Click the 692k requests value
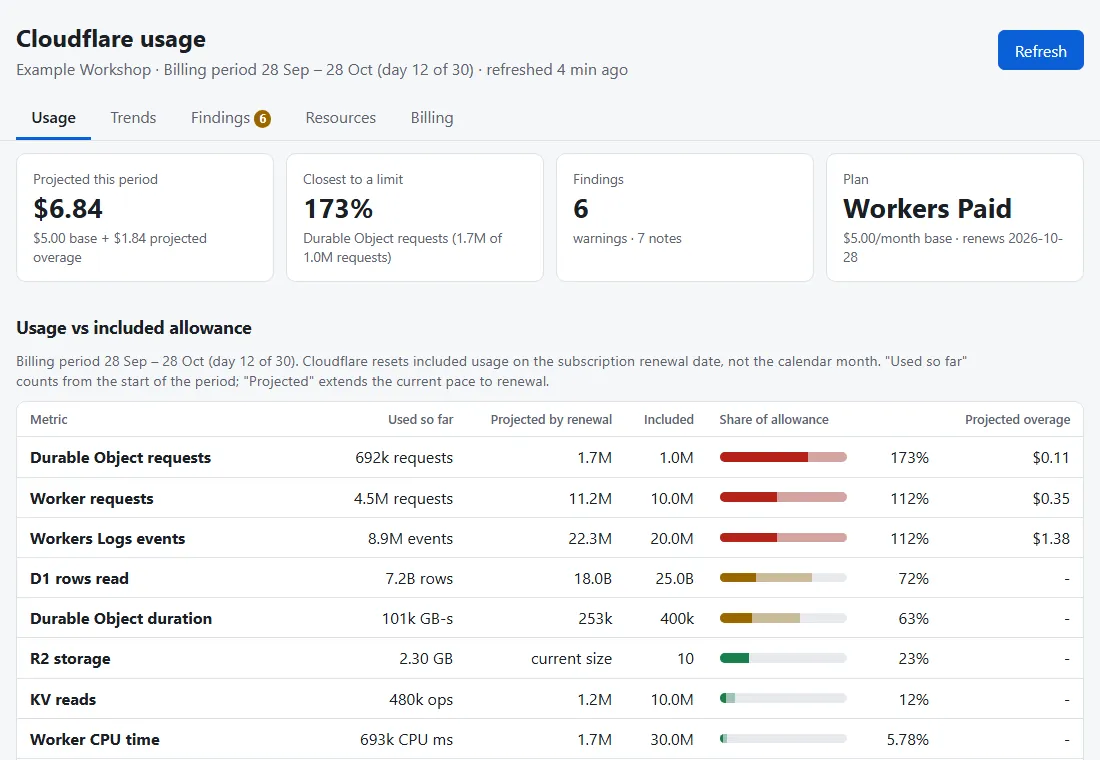The width and height of the screenshot is (1100, 760). 404,458
